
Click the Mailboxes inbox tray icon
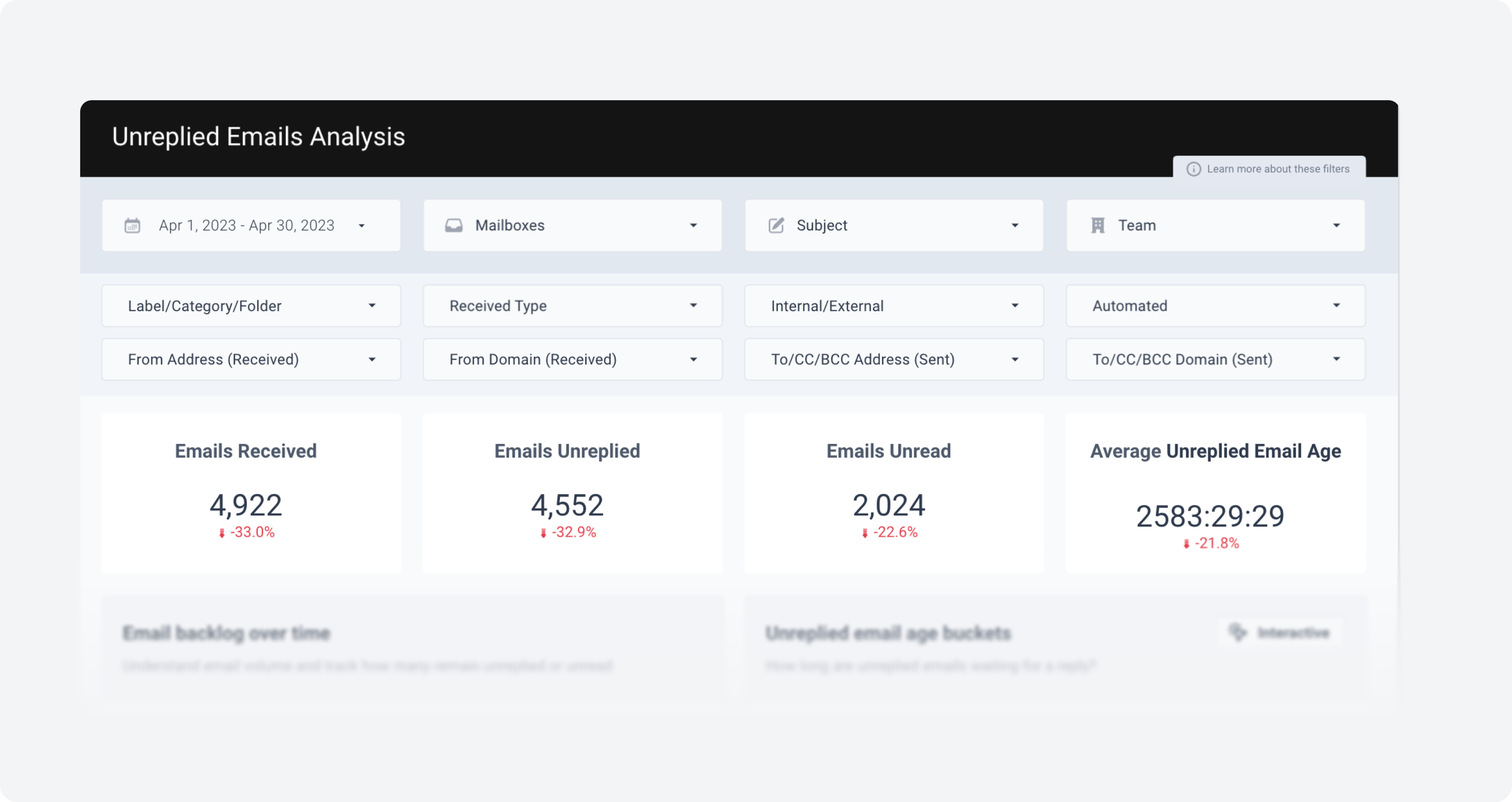[454, 225]
